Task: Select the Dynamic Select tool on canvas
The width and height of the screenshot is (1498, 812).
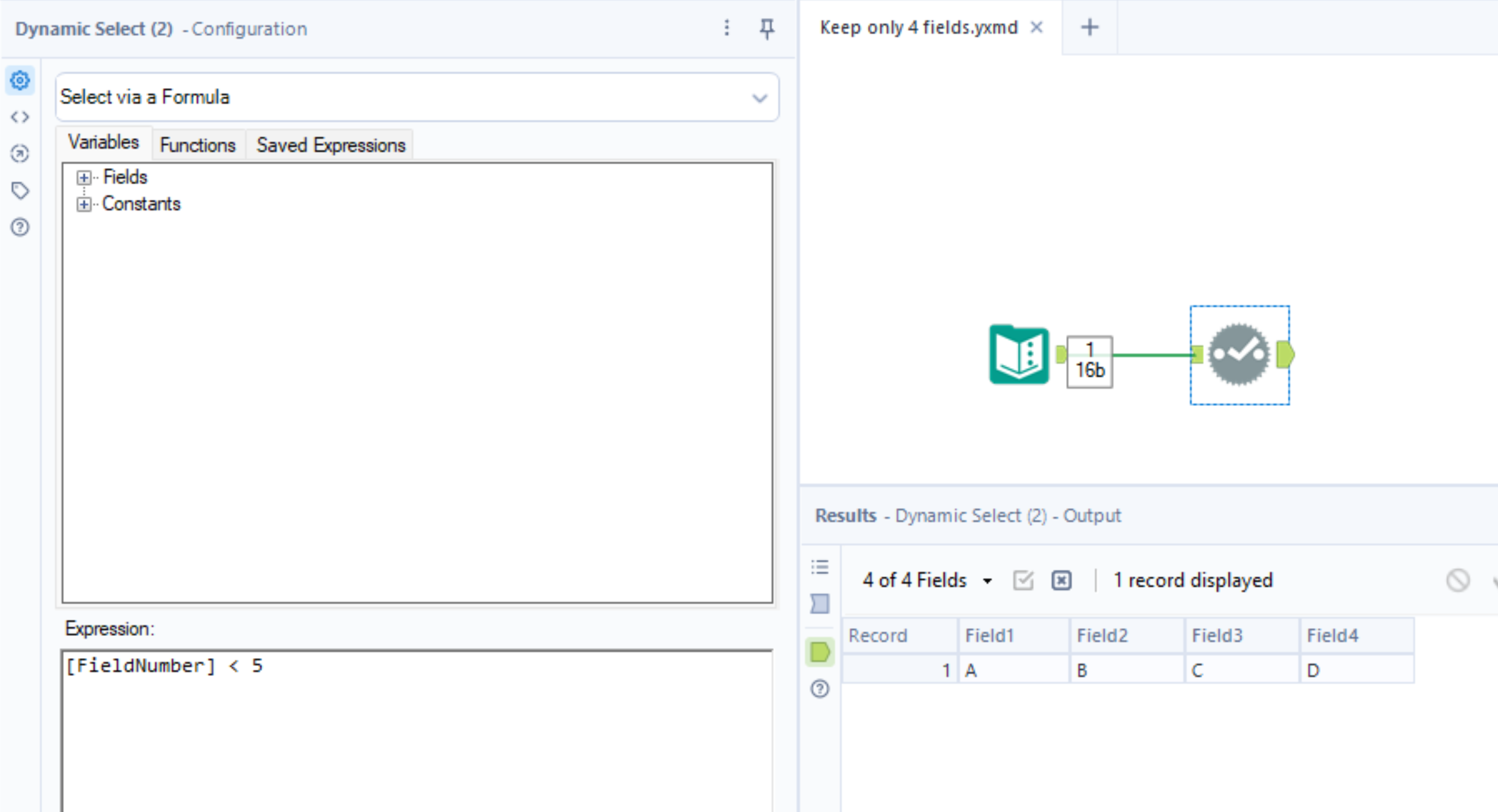Action: tap(1239, 355)
